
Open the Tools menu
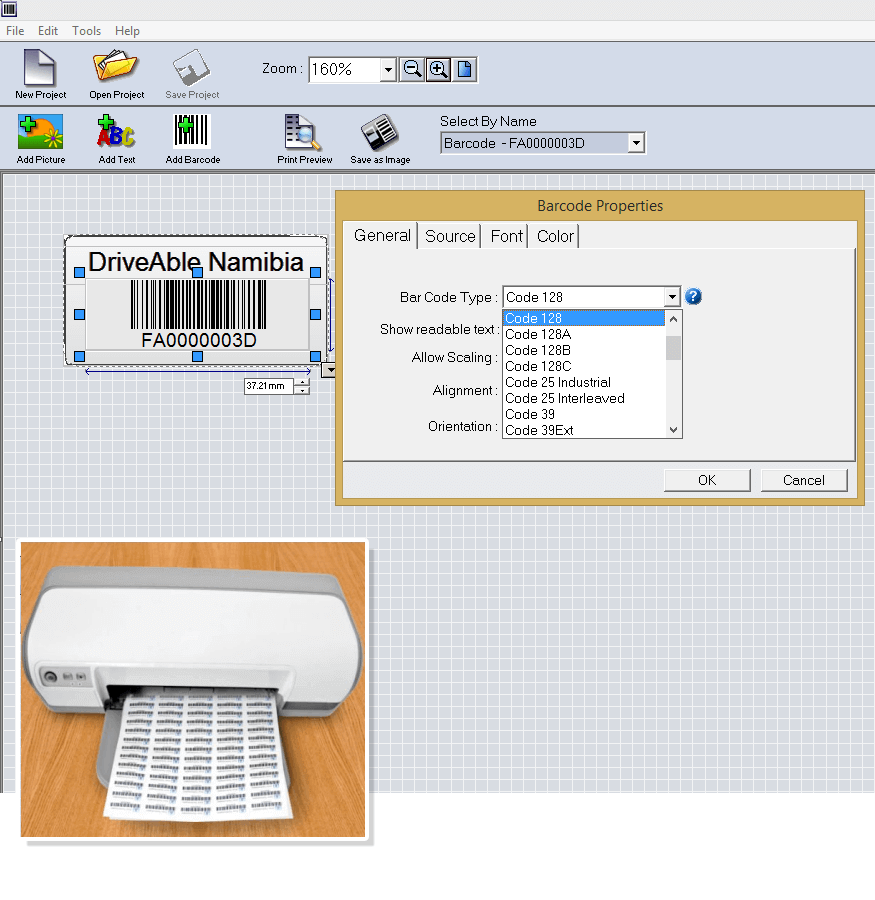point(86,31)
